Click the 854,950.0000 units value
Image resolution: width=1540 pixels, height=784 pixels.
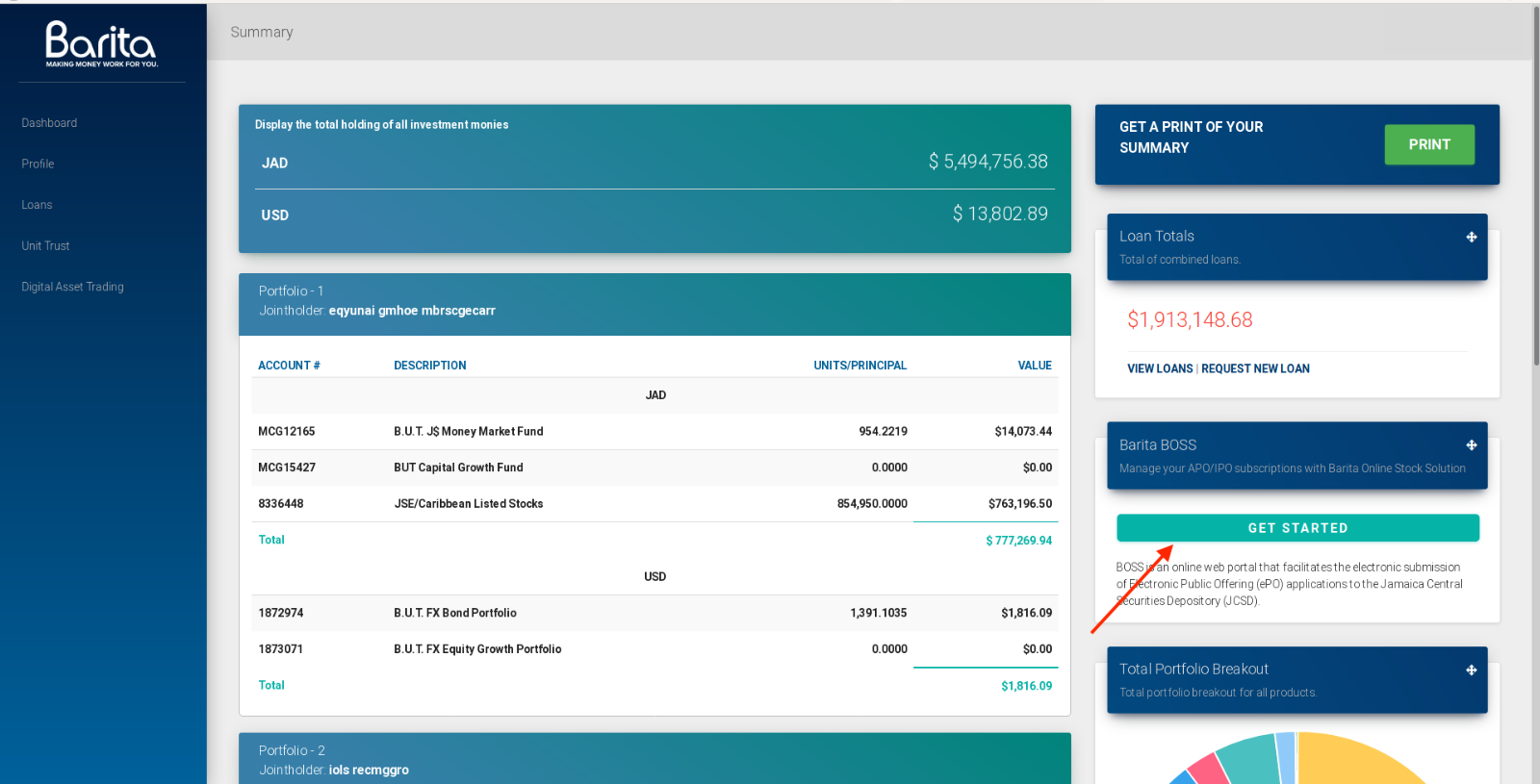(872, 504)
